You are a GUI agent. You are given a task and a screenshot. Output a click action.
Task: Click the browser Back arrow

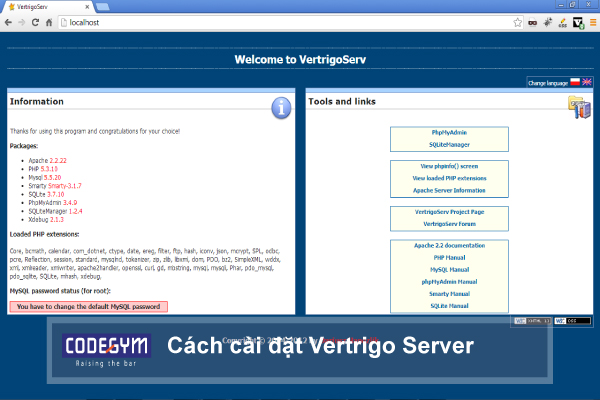point(8,23)
